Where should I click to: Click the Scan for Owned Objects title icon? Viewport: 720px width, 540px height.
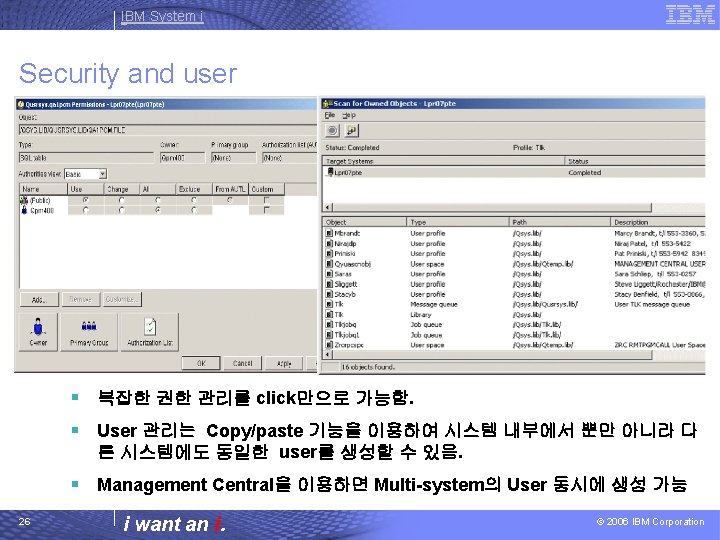tap(327, 104)
